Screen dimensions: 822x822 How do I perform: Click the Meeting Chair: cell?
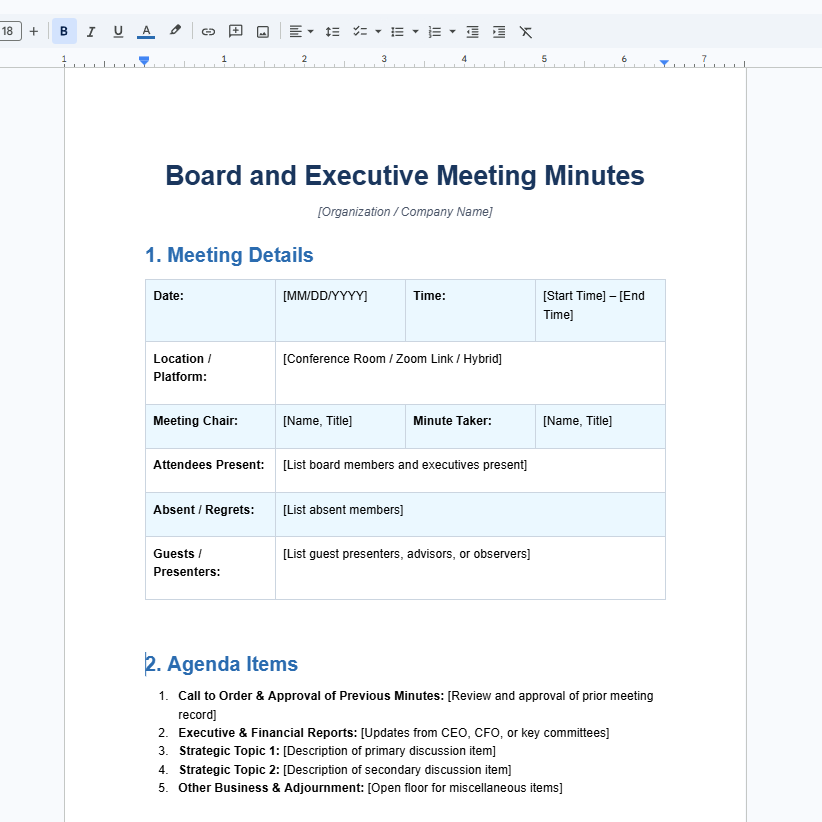(x=210, y=426)
